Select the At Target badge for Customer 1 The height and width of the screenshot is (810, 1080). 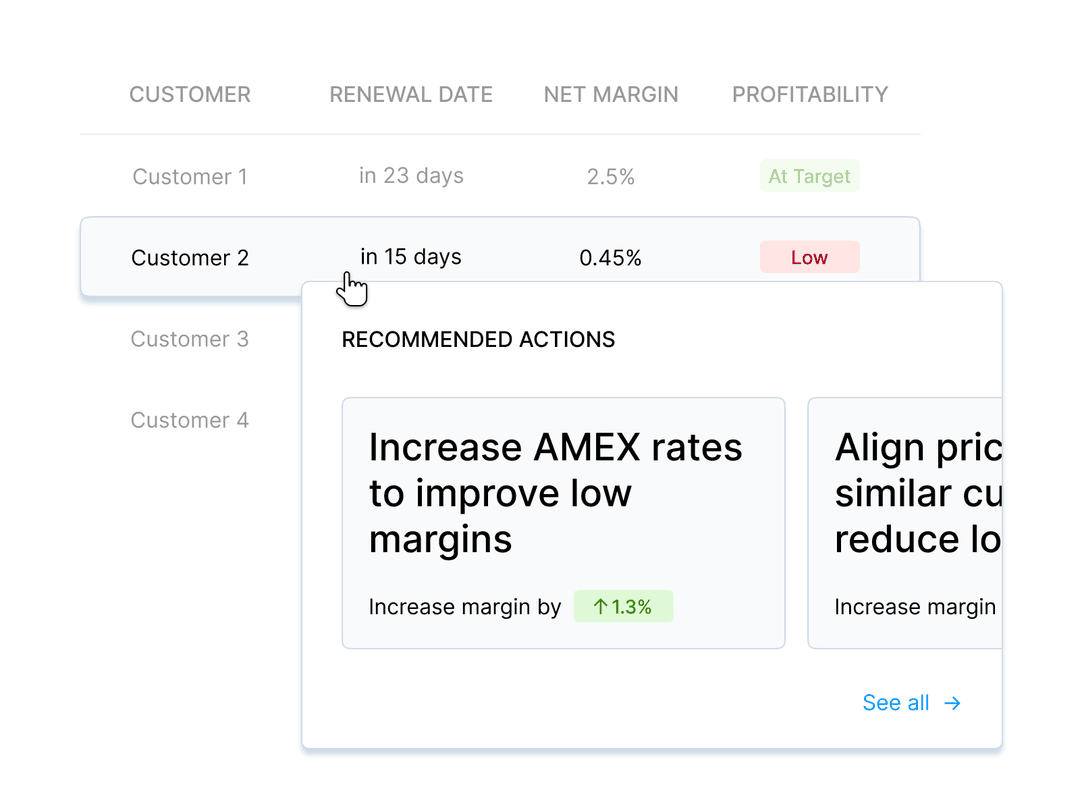[x=809, y=176]
